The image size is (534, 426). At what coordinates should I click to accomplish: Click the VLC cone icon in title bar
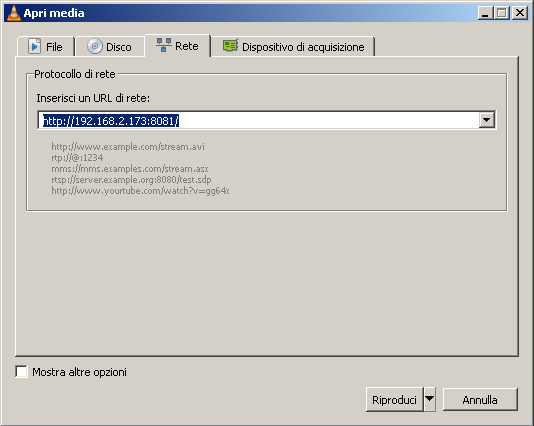click(x=14, y=13)
